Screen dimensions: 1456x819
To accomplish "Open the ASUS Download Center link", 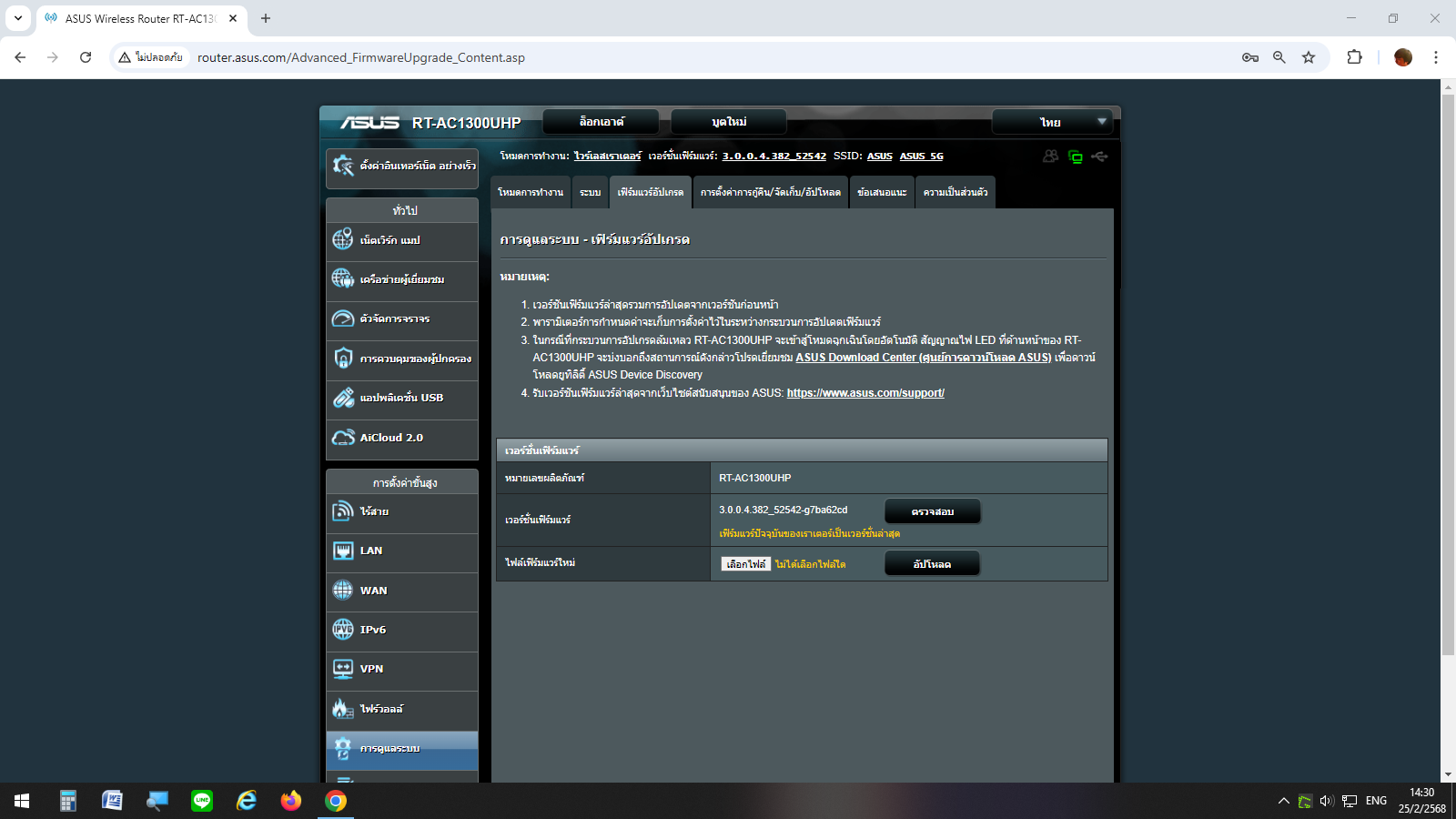I will coord(923,358).
